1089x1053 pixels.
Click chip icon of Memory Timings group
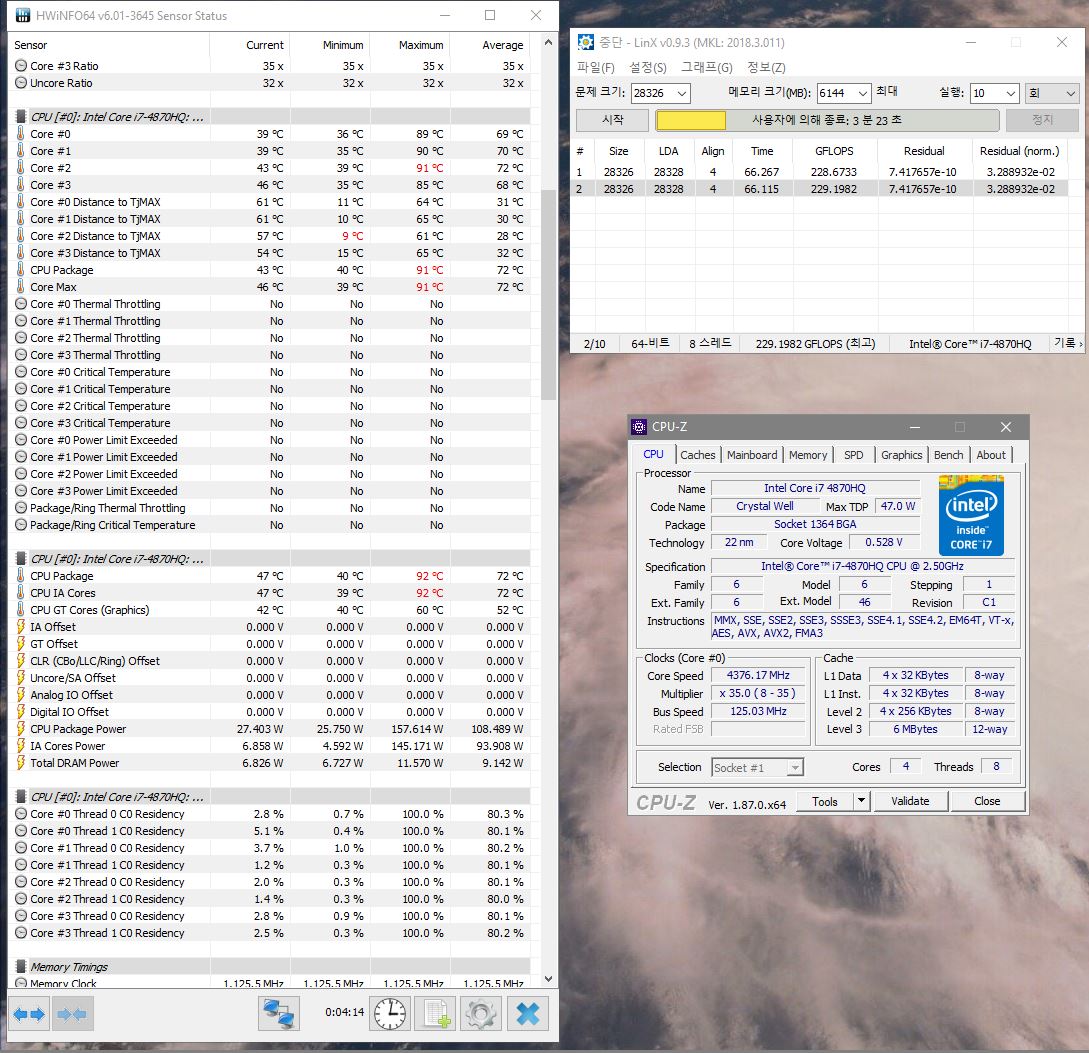22,967
